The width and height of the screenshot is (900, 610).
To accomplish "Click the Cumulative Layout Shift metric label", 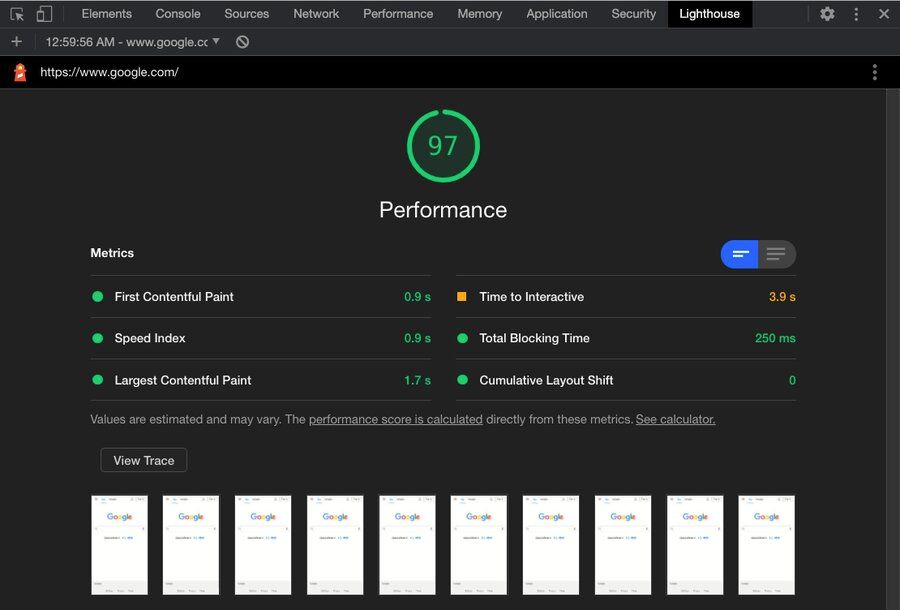I will 546,380.
